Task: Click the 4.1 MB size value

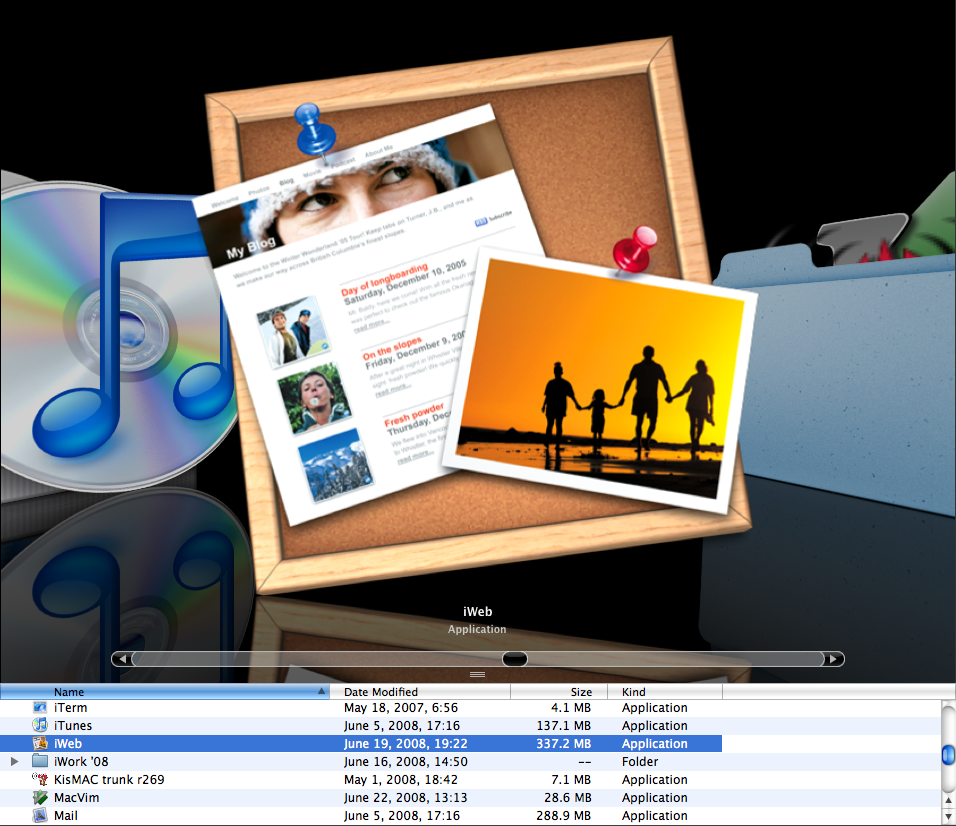Action: 571,708
